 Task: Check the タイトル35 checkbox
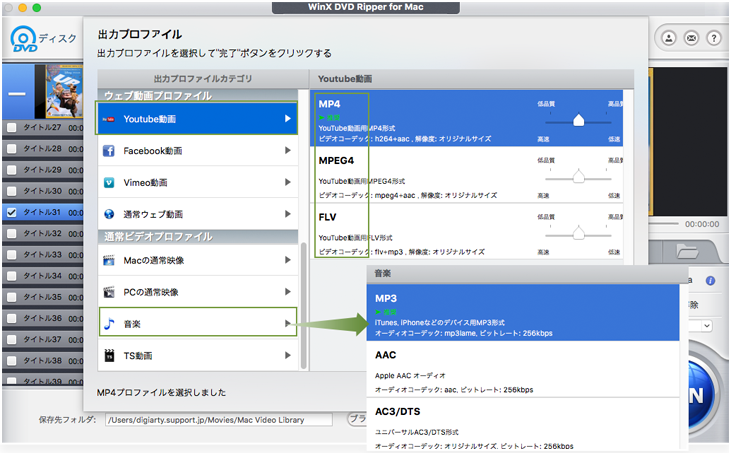[12, 297]
